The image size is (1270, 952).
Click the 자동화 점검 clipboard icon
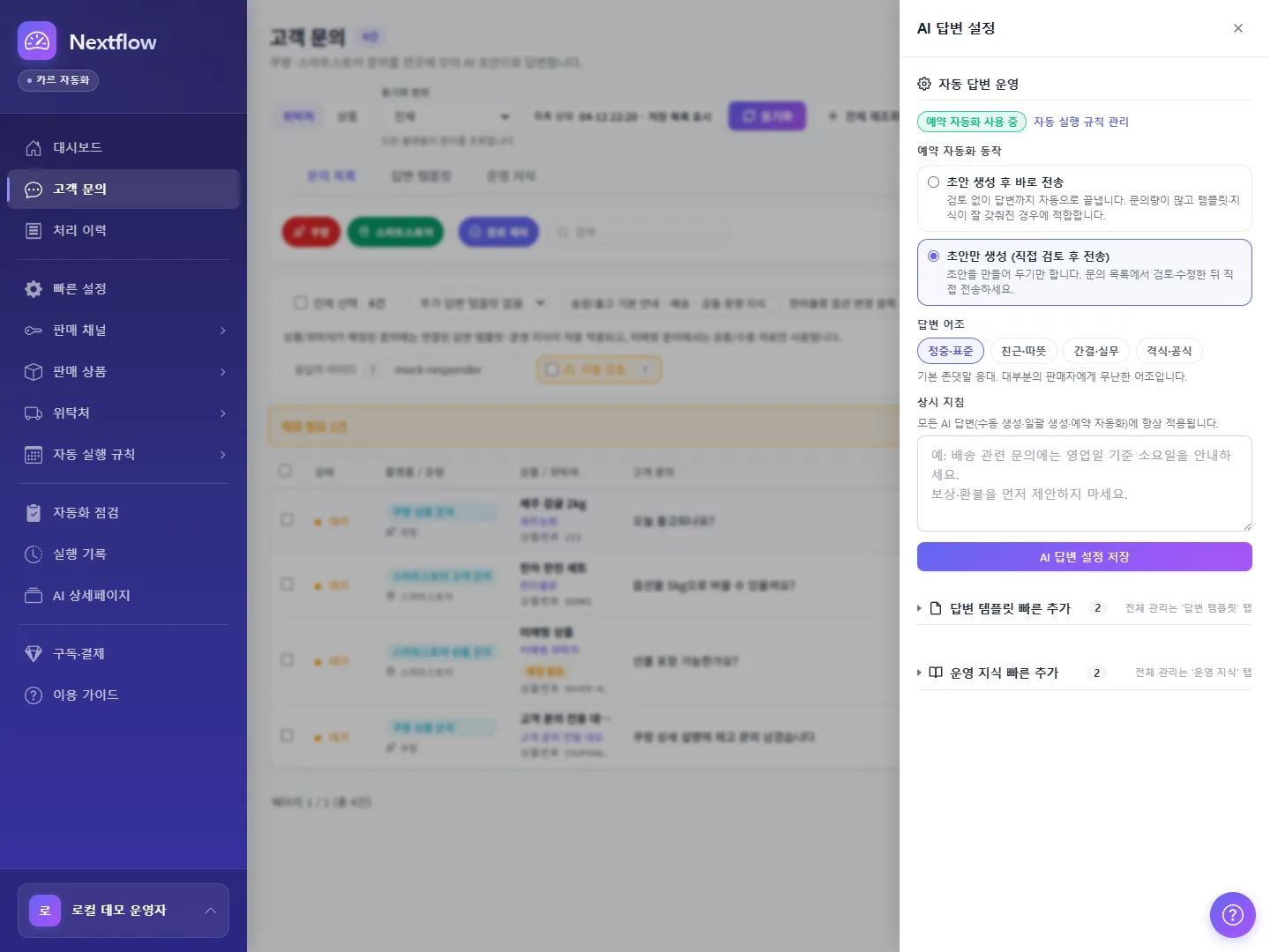(x=34, y=513)
